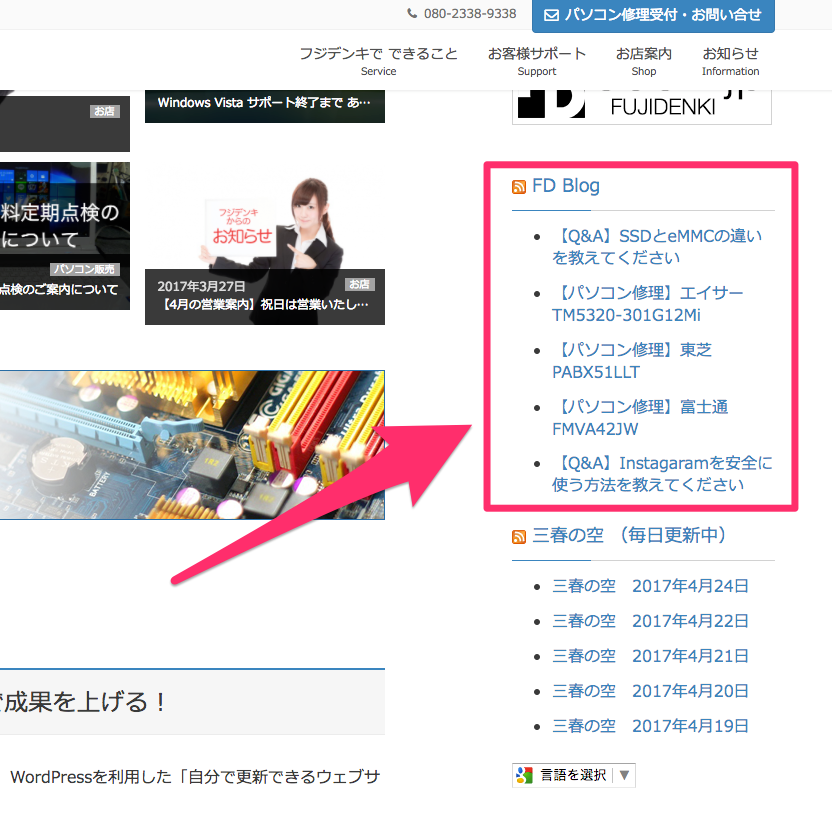Click the motherboard banner image
The height and width of the screenshot is (816, 832).
[x=192, y=445]
